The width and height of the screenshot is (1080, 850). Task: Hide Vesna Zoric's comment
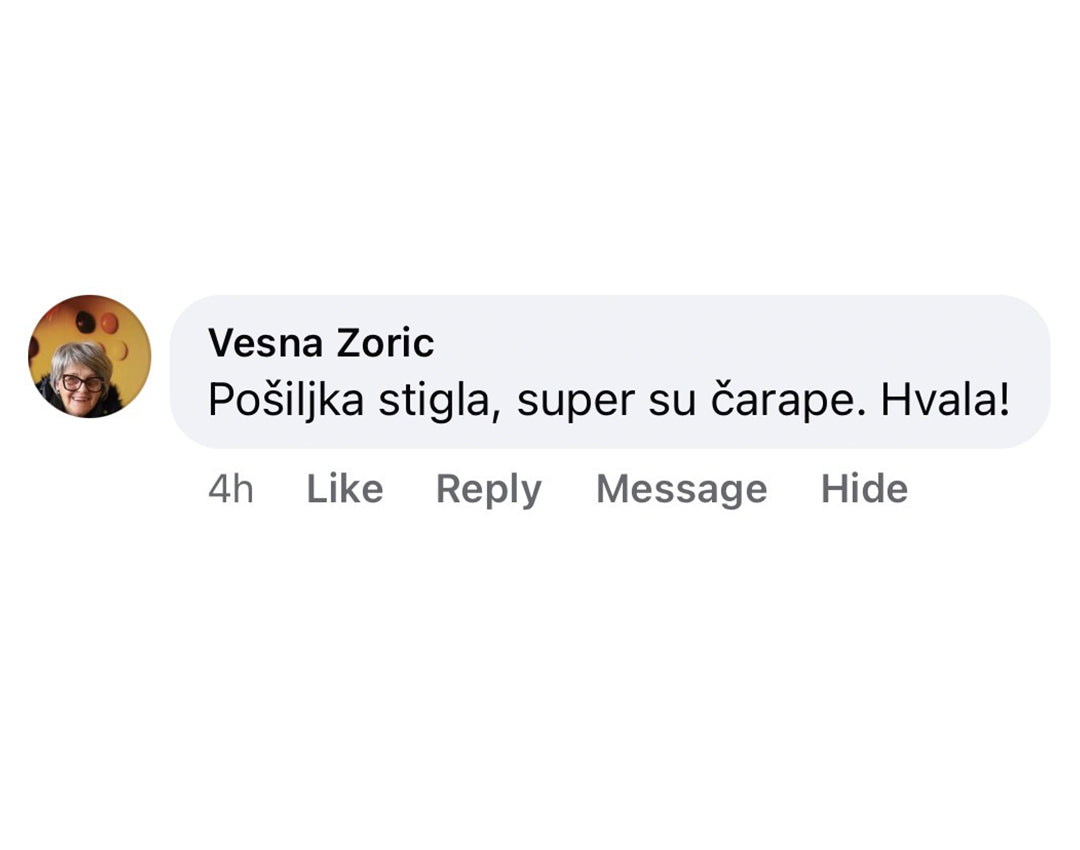(x=864, y=489)
